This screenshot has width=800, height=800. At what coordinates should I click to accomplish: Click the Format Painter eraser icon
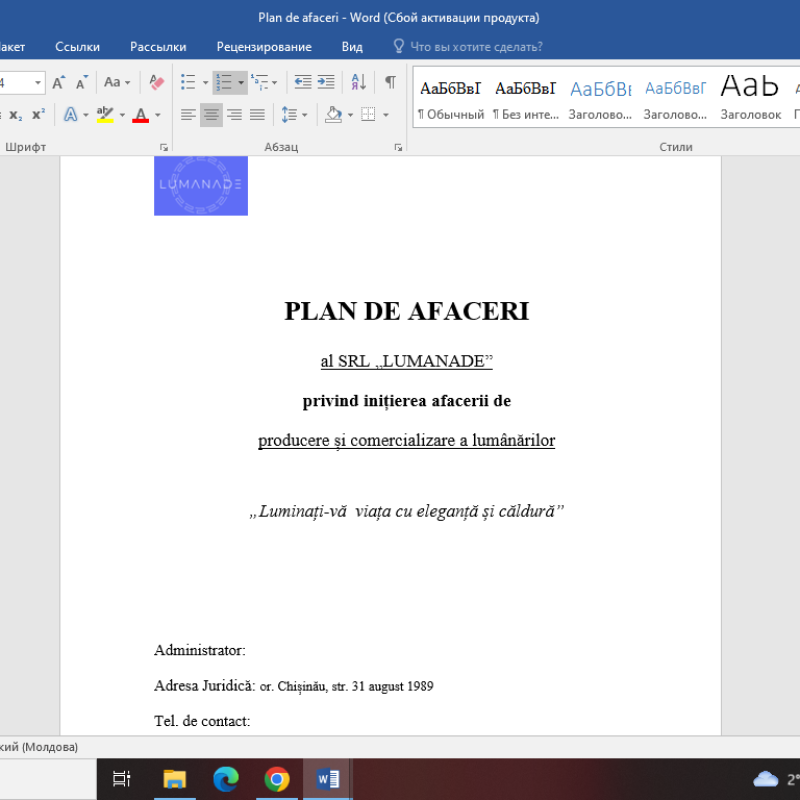pyautogui.click(x=155, y=82)
